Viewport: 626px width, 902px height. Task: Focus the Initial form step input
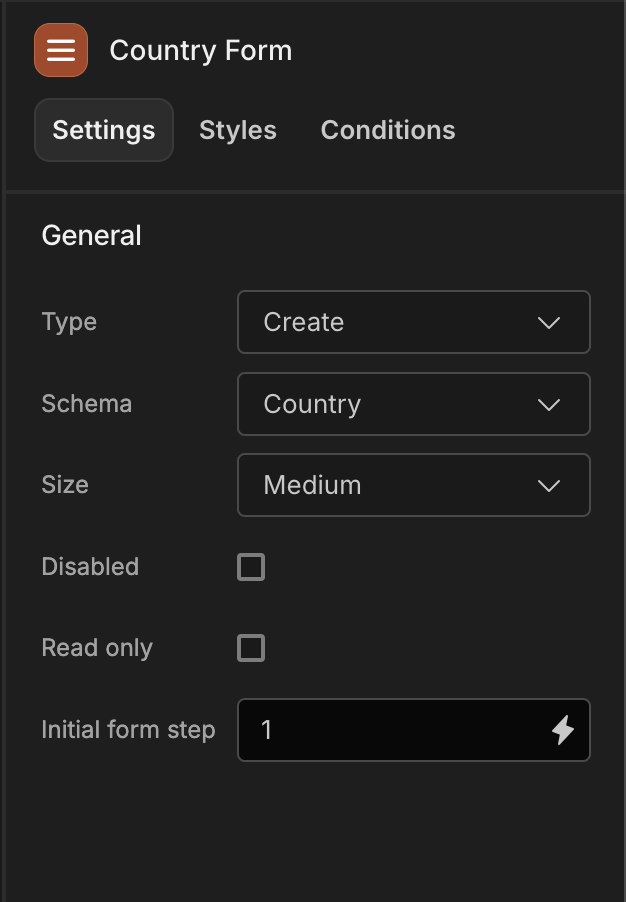pyautogui.click(x=414, y=730)
